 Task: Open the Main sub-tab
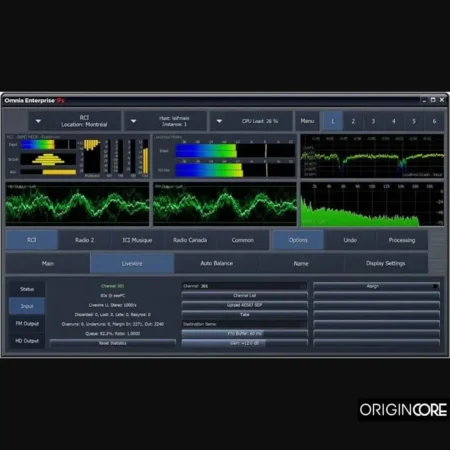[48, 263]
